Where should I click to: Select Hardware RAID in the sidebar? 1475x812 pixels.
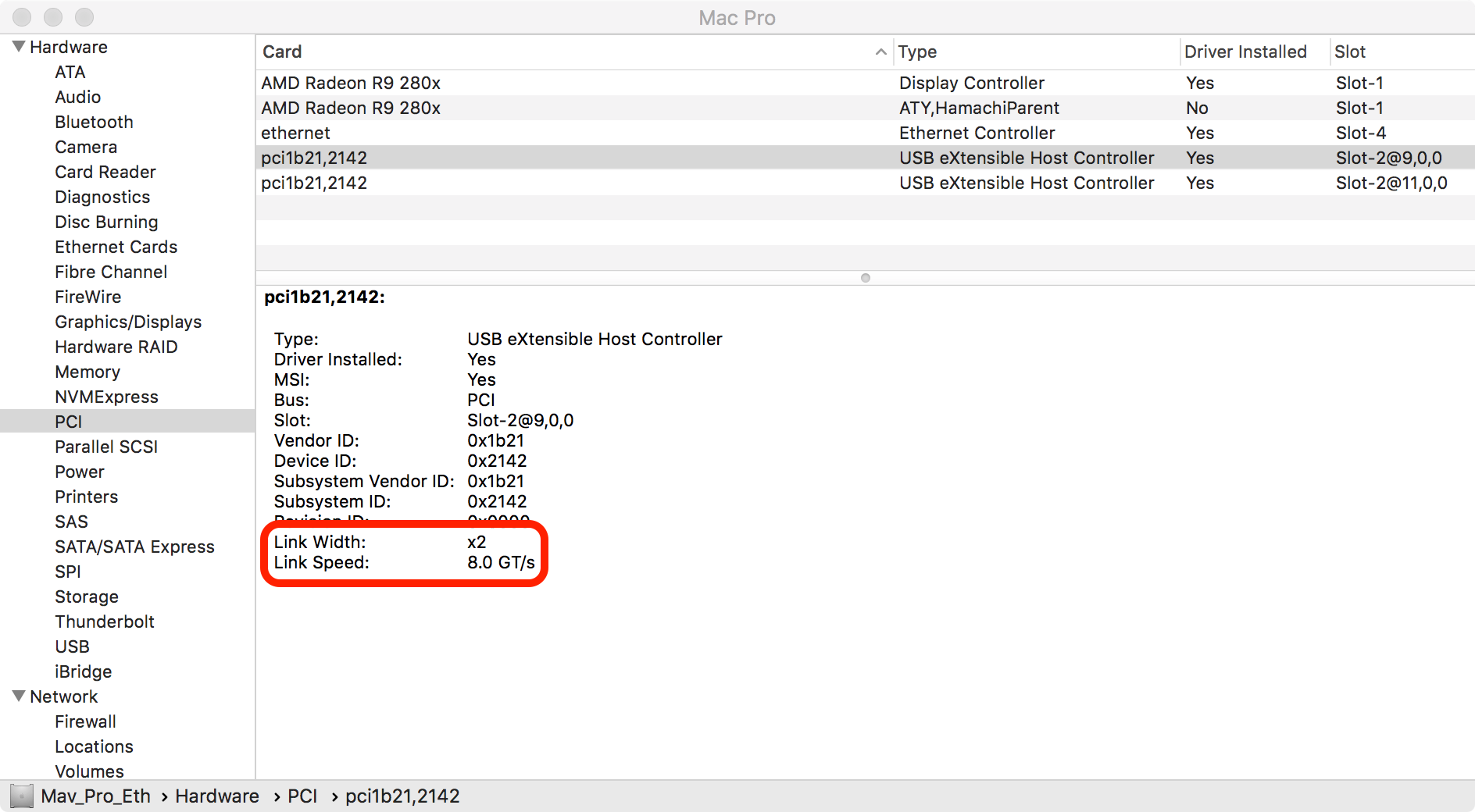coord(116,347)
